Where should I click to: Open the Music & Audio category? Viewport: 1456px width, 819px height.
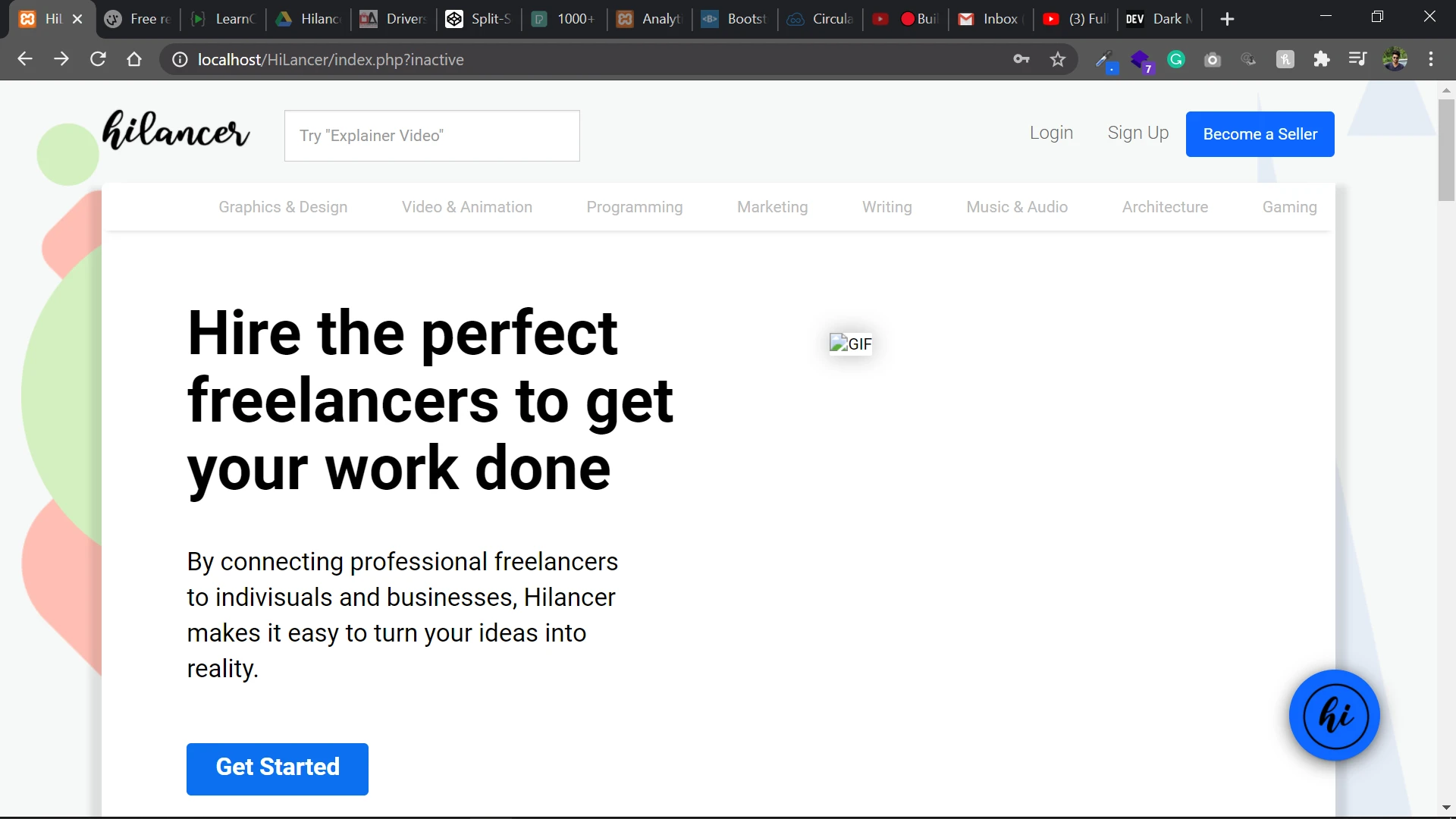point(1017,207)
